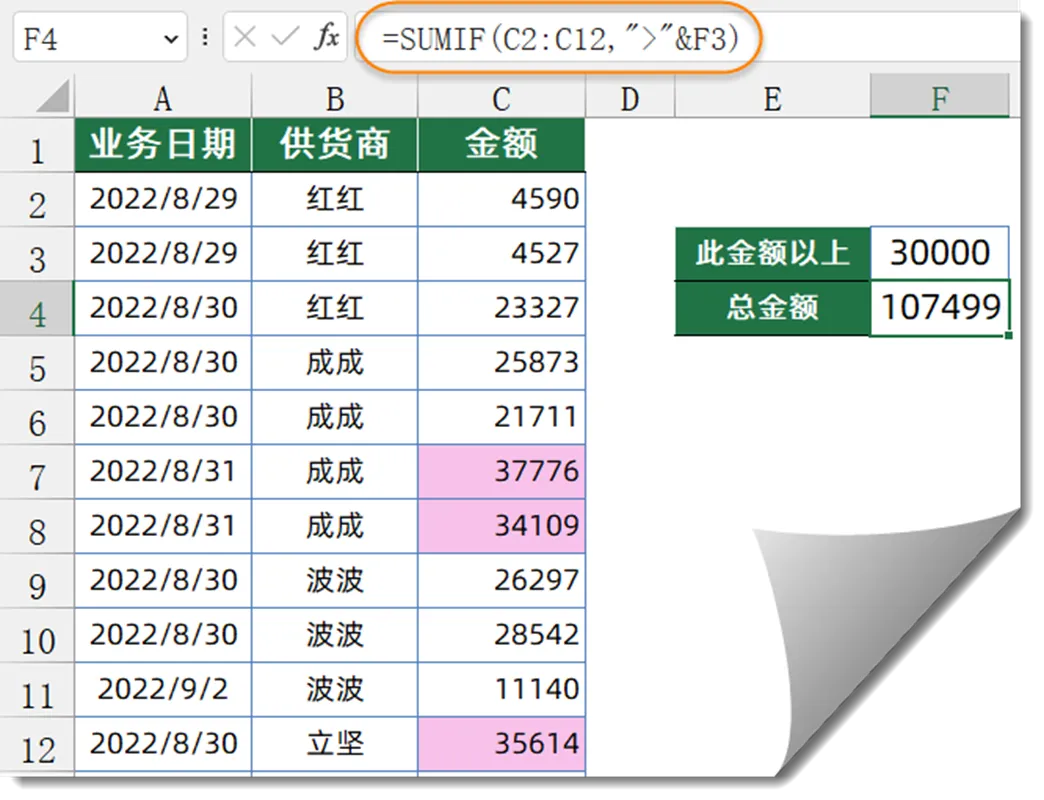Click the Select All corner triangle
1044x800 pixels.
coord(53,97)
